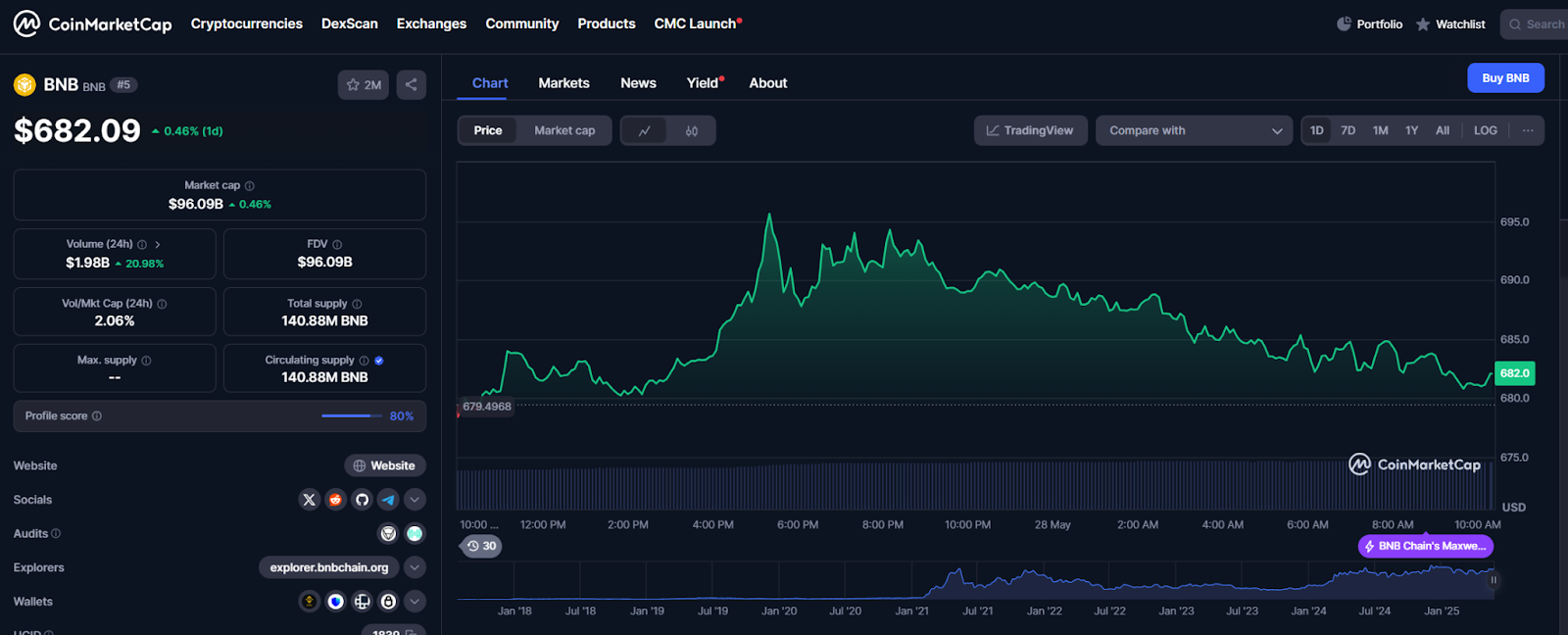Set chart range to 1D
Screen dimensions: 1568x635
(x=1317, y=130)
